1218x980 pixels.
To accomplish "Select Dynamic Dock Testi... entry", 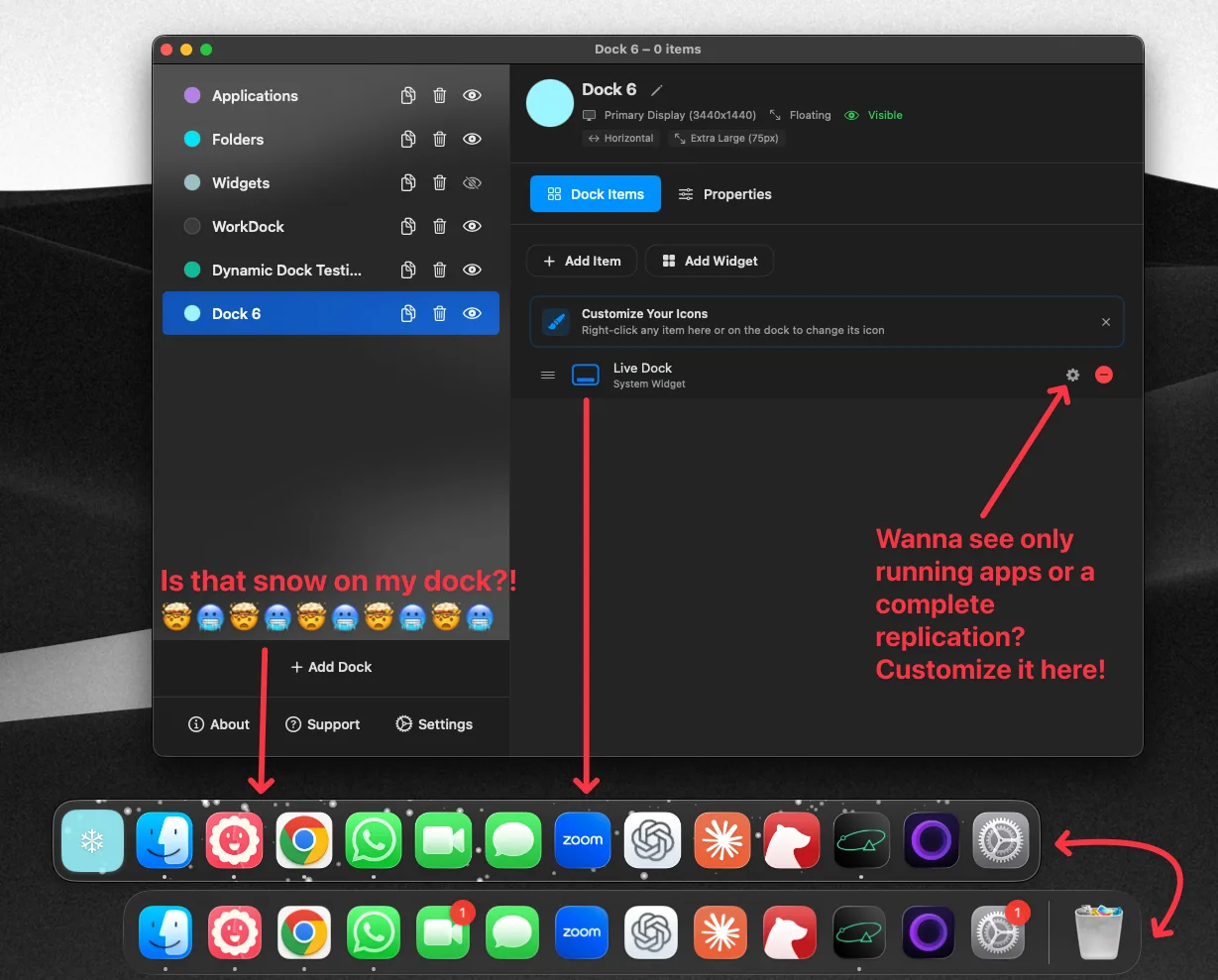I will 331,271.
